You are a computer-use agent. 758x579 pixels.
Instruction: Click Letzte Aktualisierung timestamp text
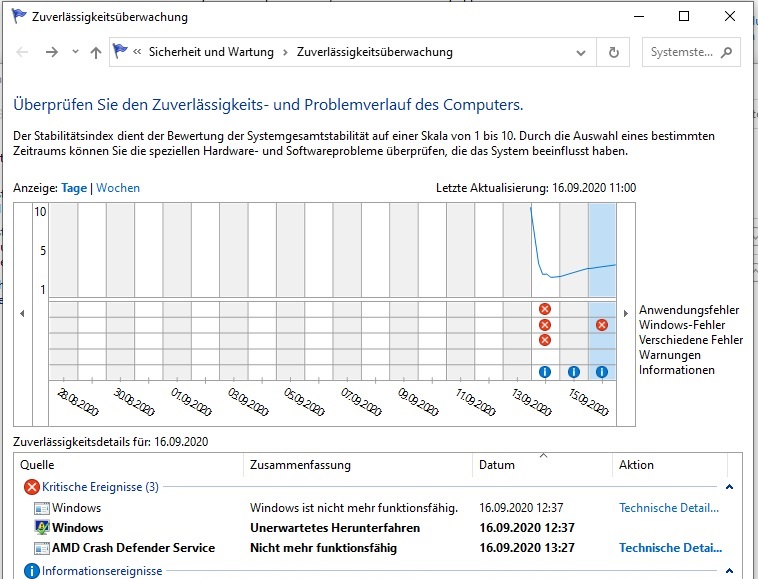(x=536, y=188)
